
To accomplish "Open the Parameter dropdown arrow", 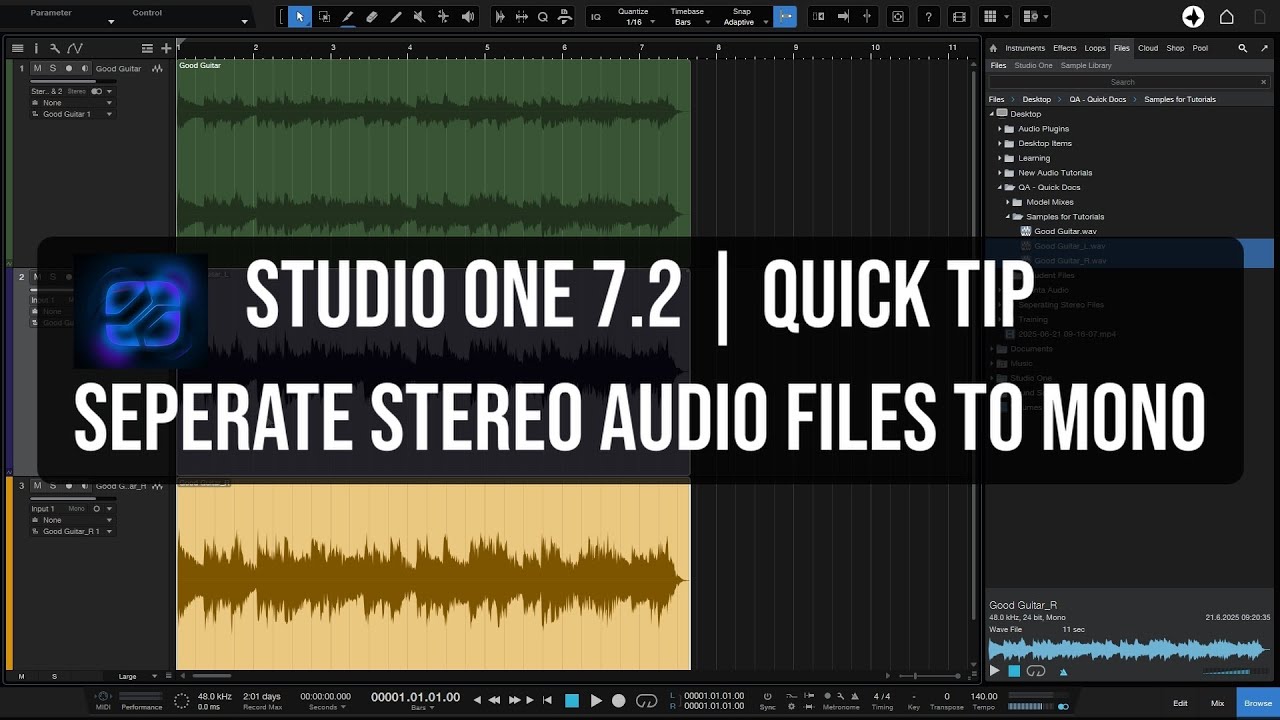I will pos(111,21).
